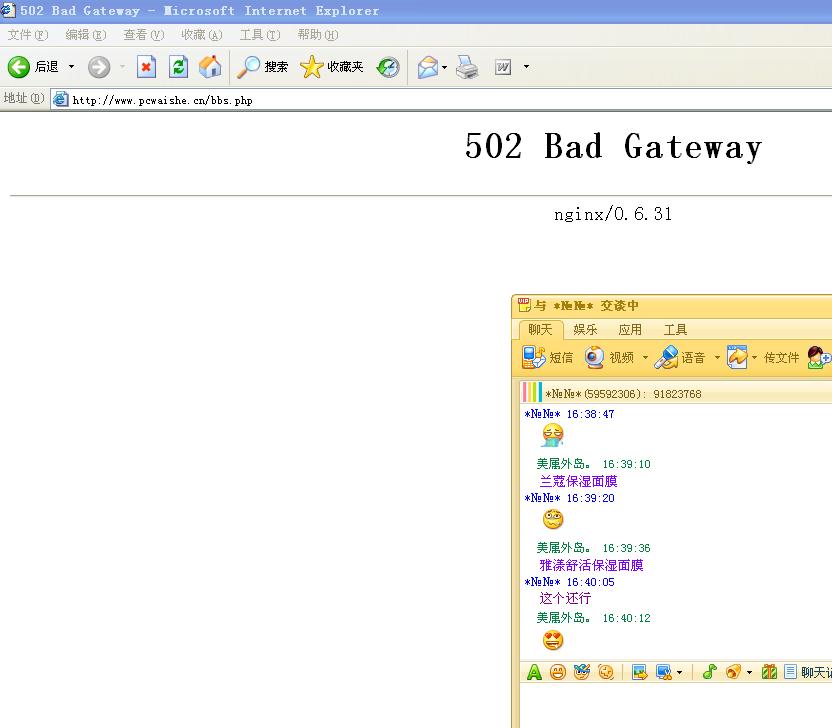Viewport: 832px width, 728px height.
Task: Expand the send-file icon dropdown arrow
Action: 754,358
